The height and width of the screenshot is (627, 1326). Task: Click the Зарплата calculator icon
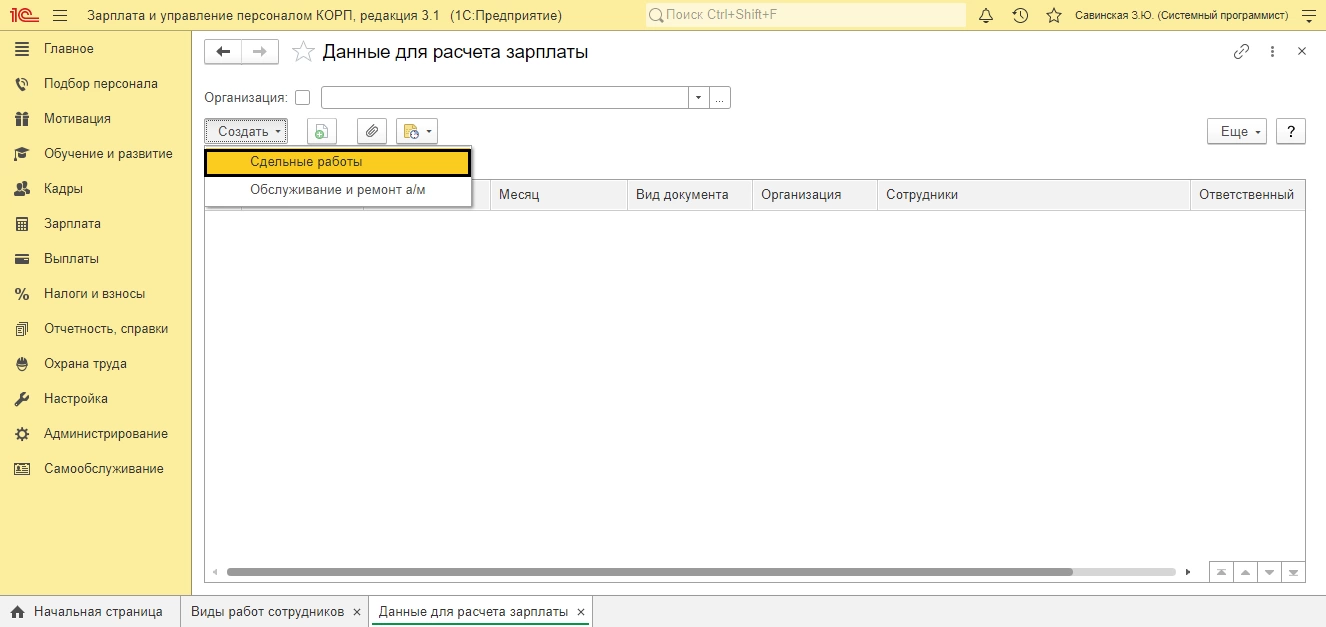click(x=22, y=224)
